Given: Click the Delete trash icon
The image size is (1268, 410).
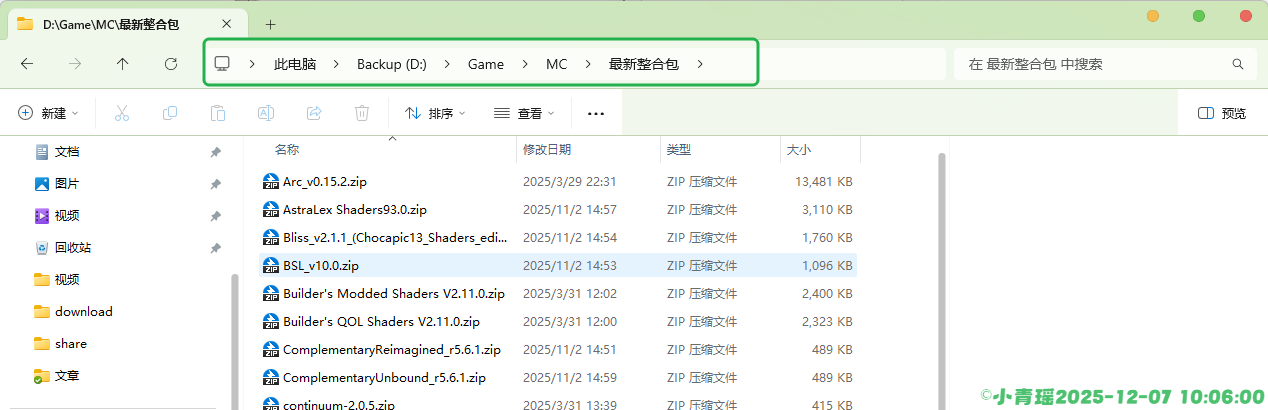Looking at the screenshot, I should pyautogui.click(x=362, y=113).
